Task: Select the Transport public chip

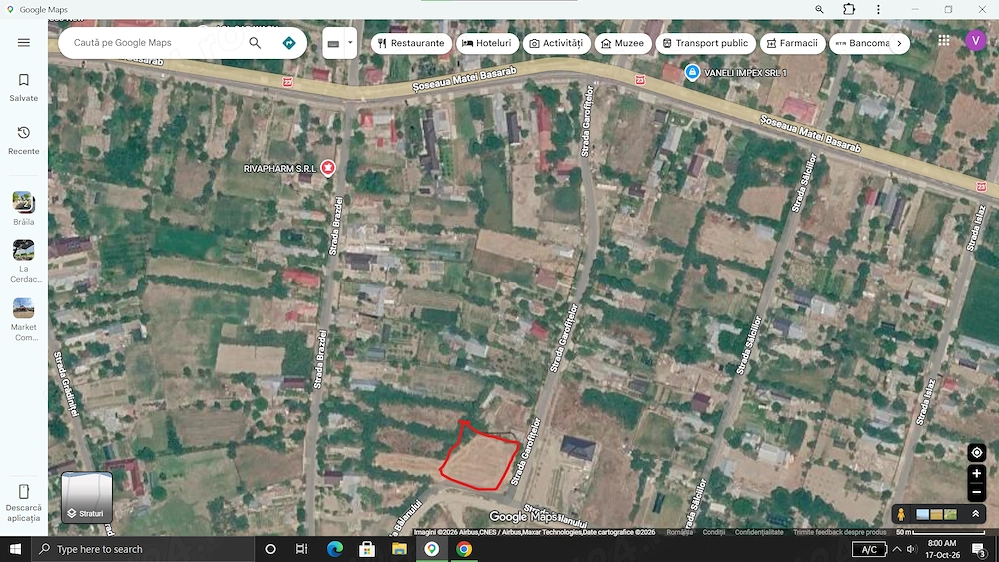Action: pyautogui.click(x=705, y=43)
